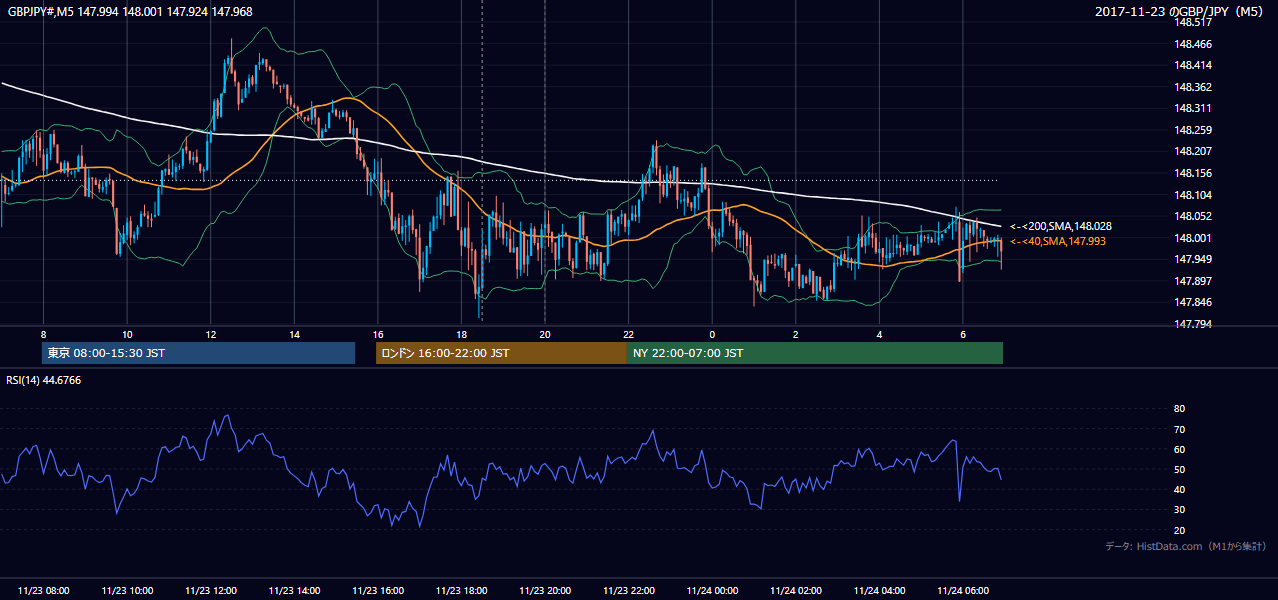
Task: Click price axis label 148.311
Action: click(x=1194, y=108)
